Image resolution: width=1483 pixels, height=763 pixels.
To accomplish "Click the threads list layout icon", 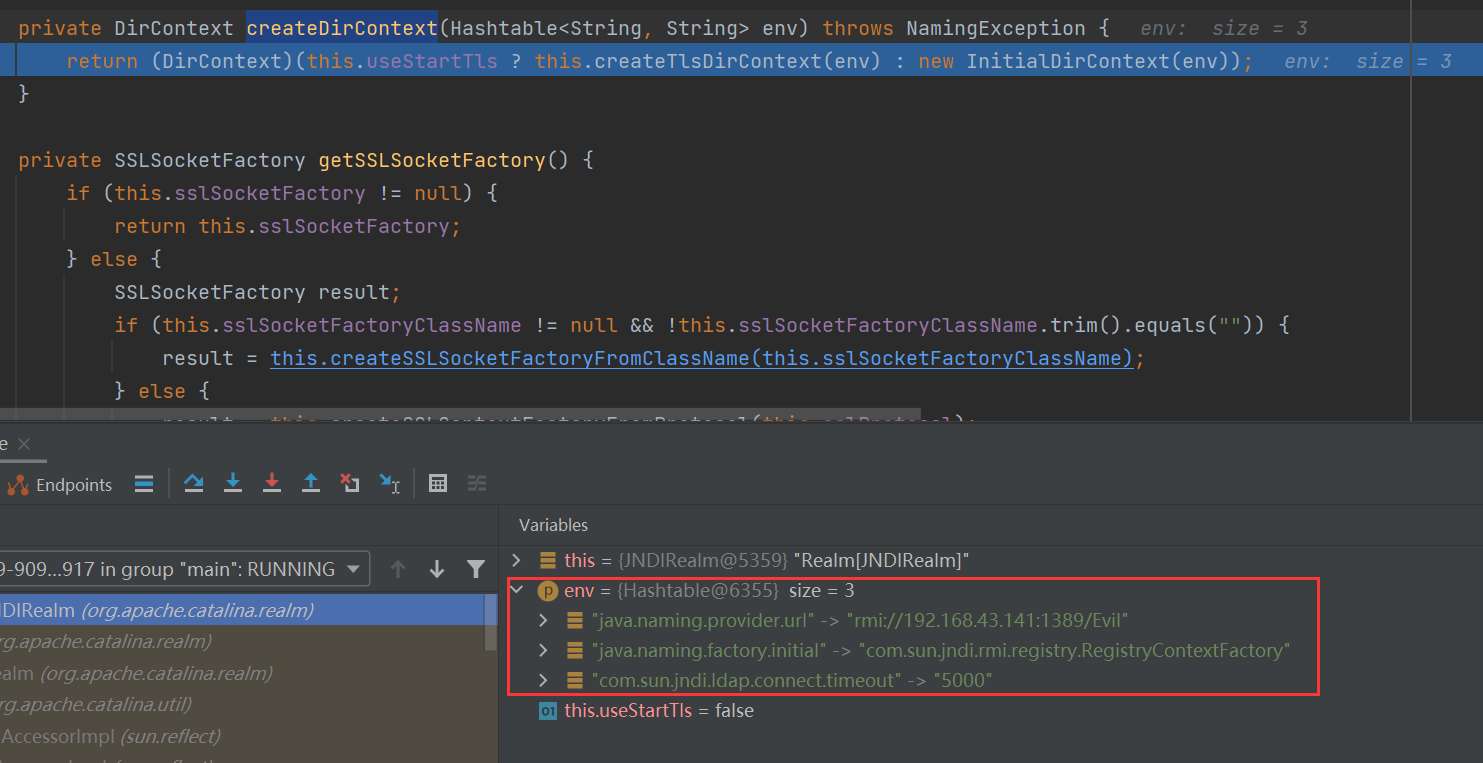I will [x=144, y=484].
